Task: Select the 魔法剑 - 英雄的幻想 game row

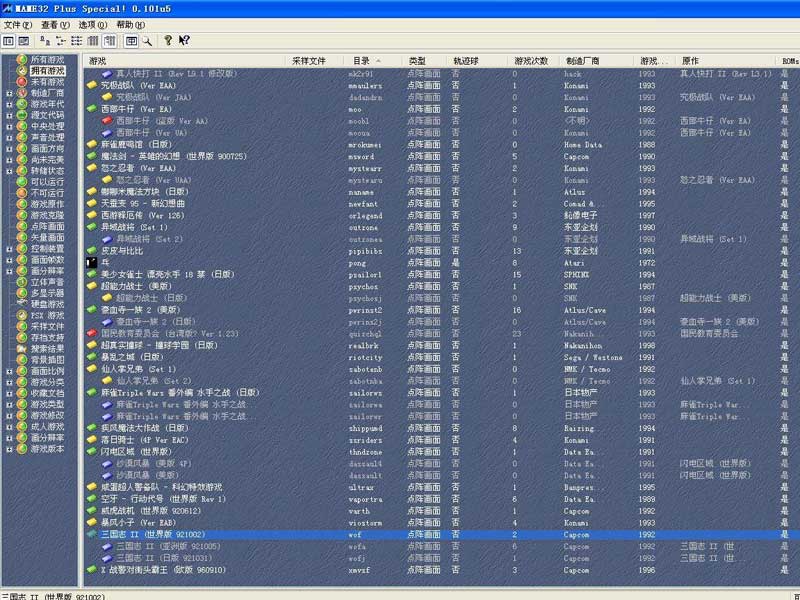Action: click(439, 156)
